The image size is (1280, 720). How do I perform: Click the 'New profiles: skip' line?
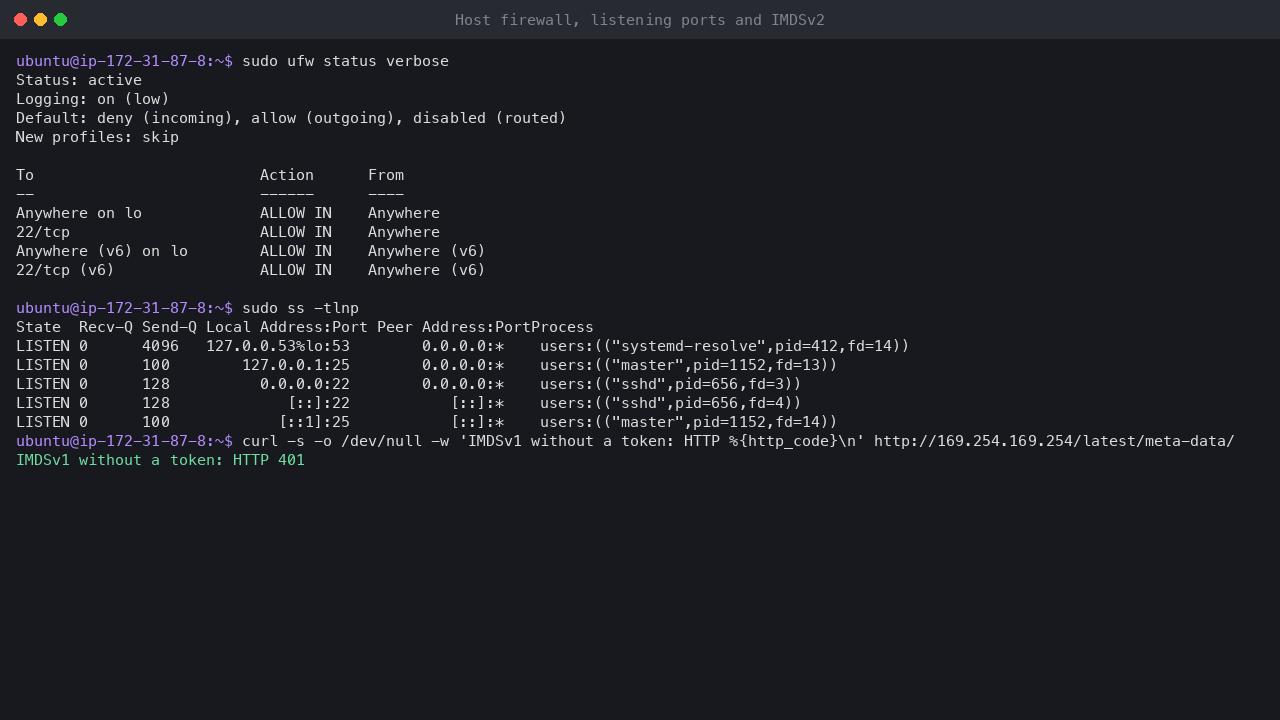(x=97, y=137)
